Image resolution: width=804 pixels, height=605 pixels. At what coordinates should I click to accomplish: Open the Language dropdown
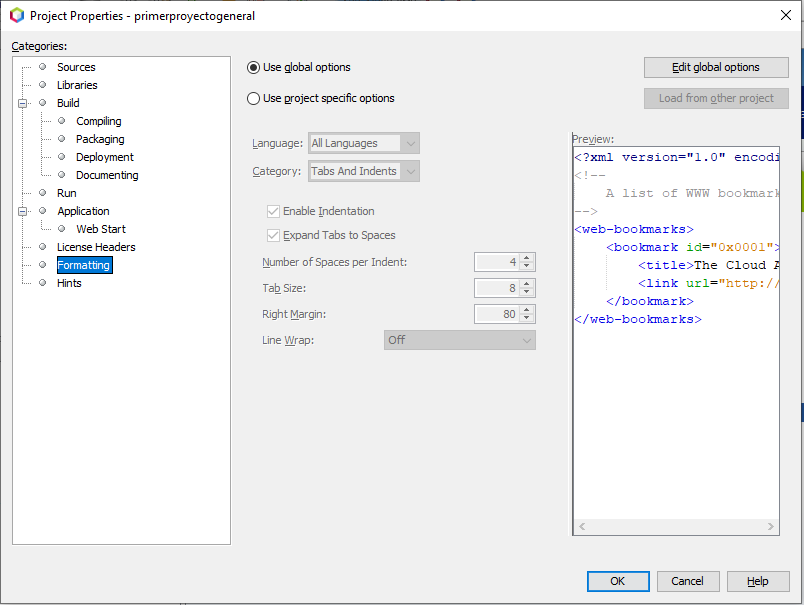click(364, 144)
